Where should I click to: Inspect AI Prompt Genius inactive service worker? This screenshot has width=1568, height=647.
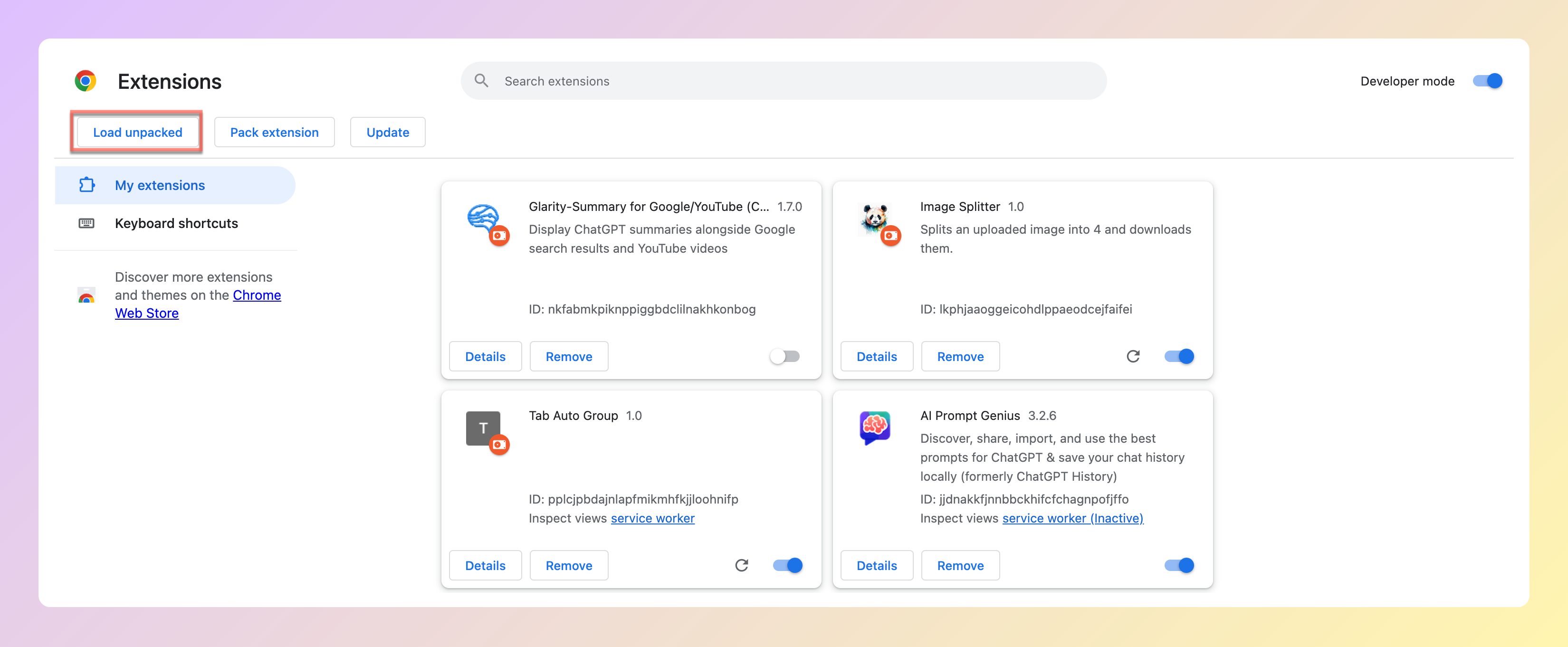pyautogui.click(x=1072, y=518)
